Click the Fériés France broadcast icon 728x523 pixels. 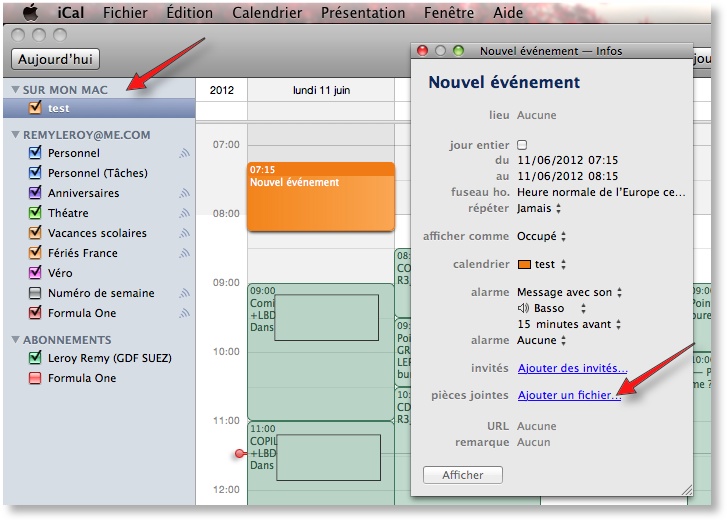coord(184,253)
